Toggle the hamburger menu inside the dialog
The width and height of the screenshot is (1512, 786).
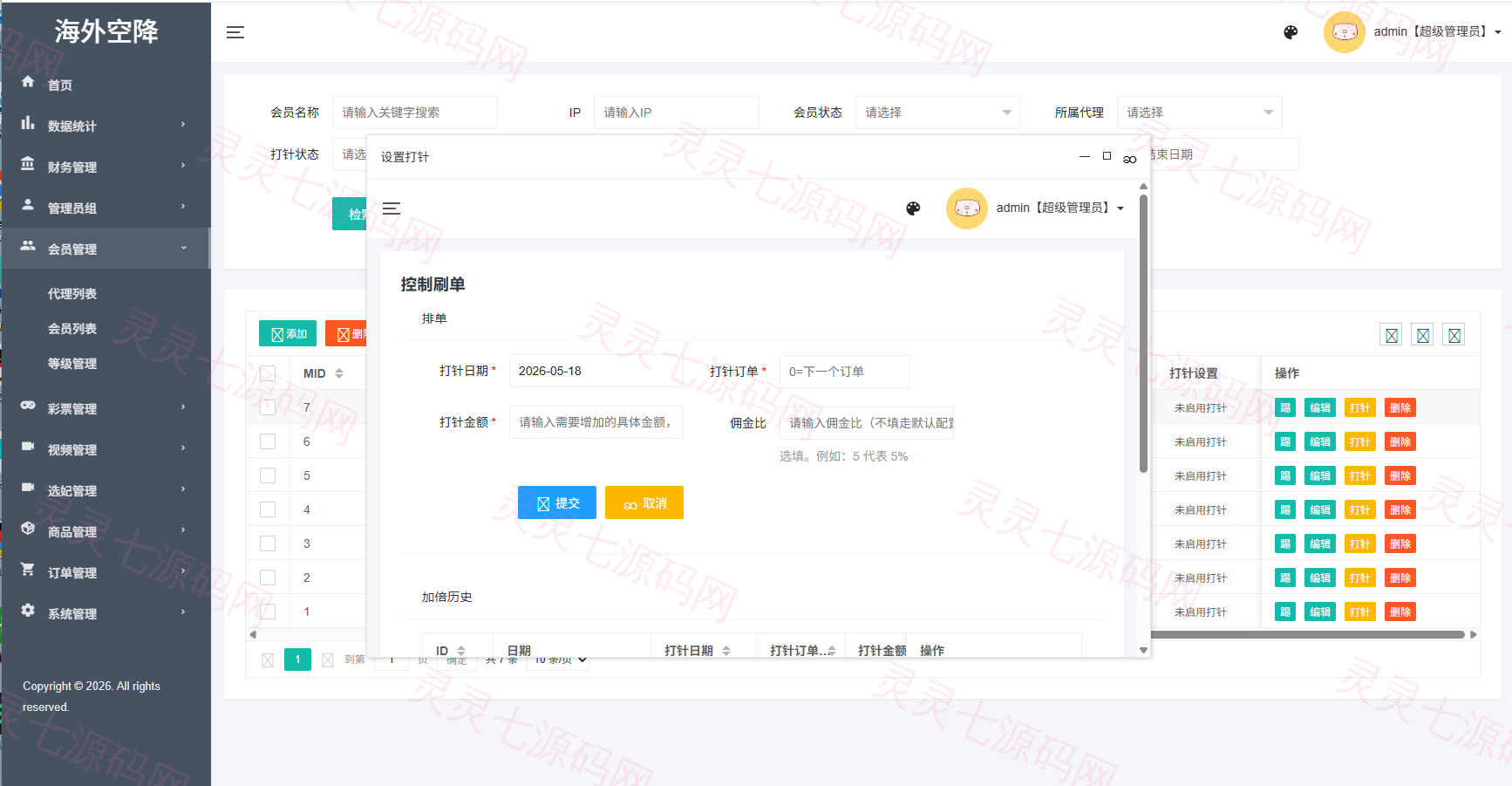(392, 208)
